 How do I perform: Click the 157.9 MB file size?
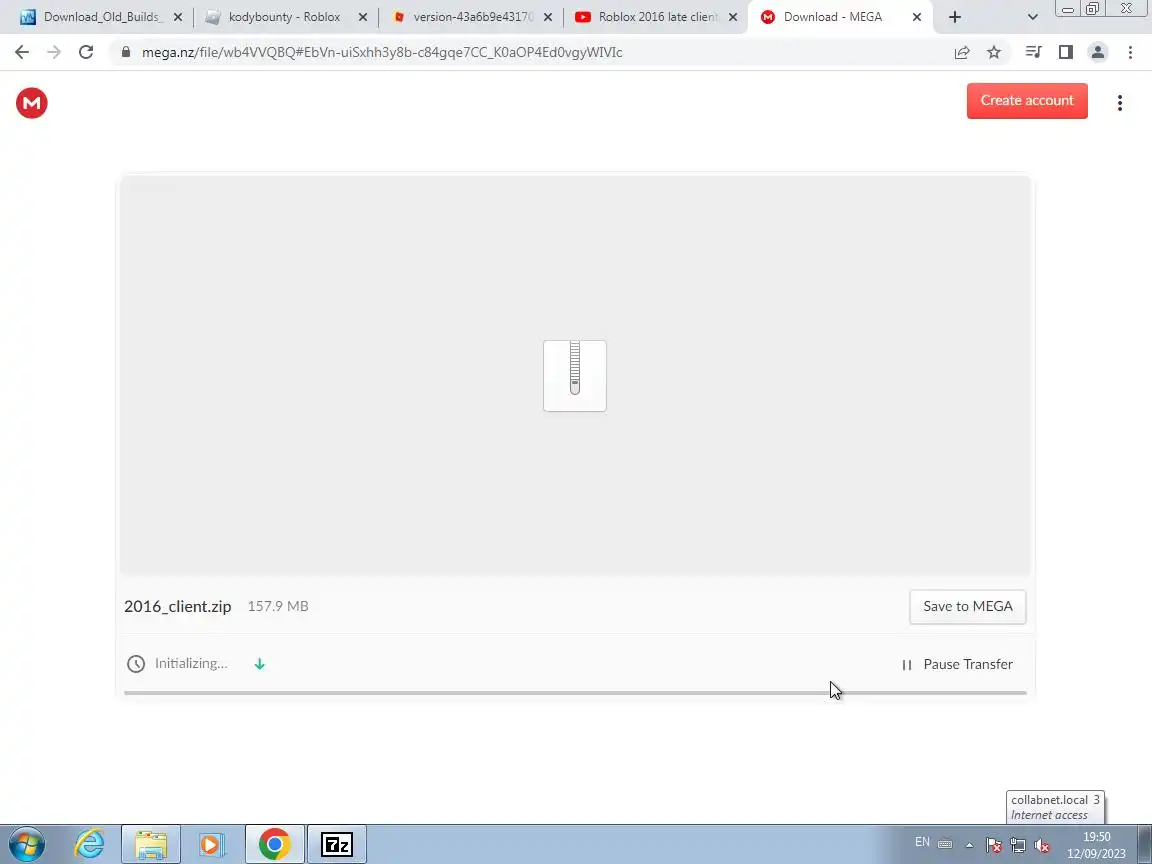[x=278, y=606]
